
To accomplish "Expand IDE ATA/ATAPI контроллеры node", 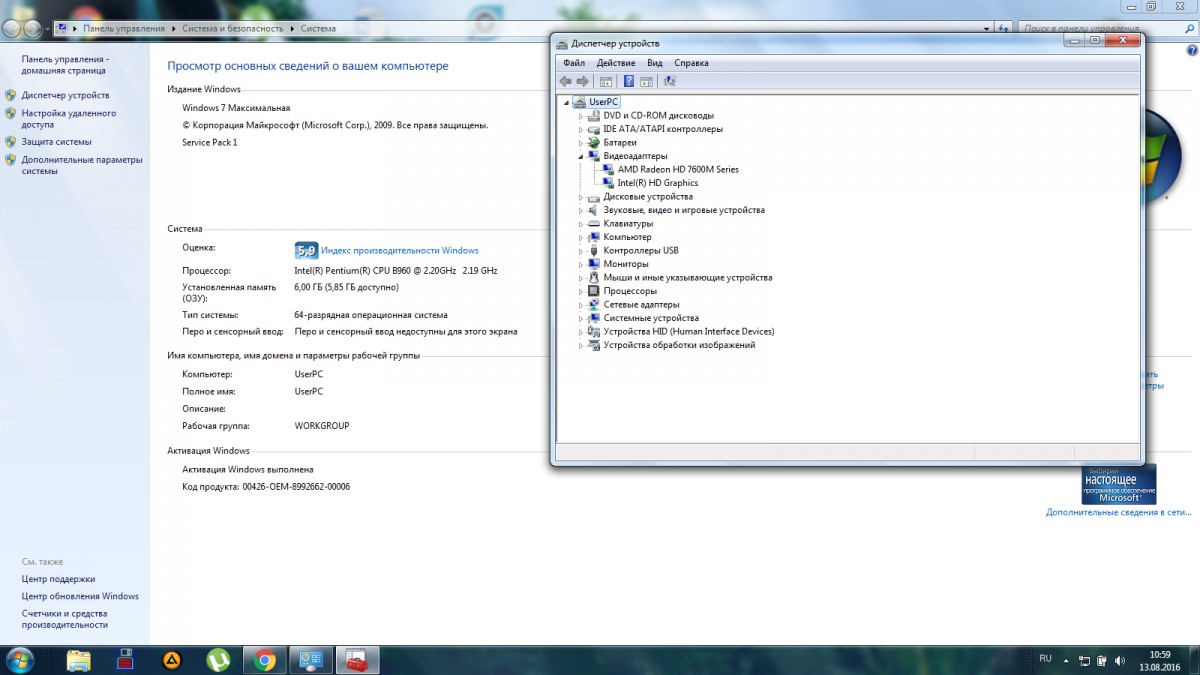I will [580, 129].
